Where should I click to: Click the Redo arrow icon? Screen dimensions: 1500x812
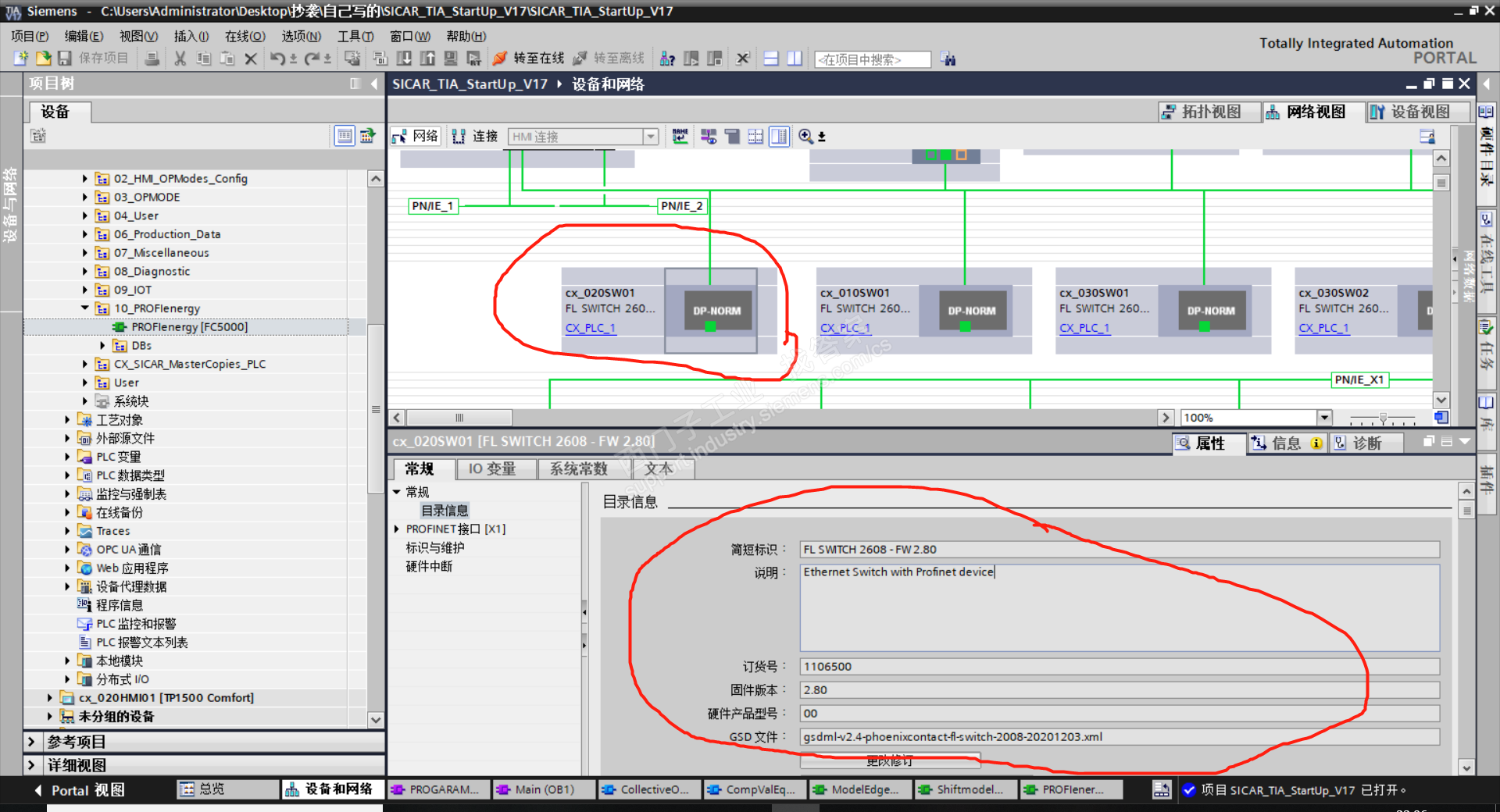(x=312, y=59)
